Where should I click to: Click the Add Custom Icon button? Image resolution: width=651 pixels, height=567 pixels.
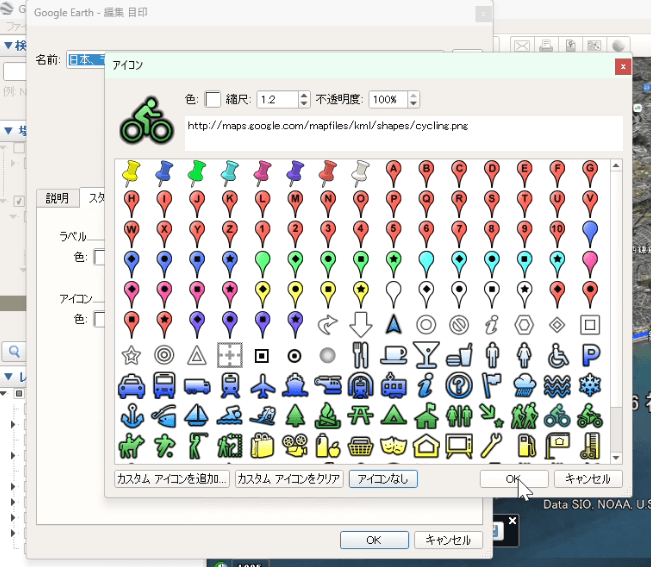click(172, 479)
